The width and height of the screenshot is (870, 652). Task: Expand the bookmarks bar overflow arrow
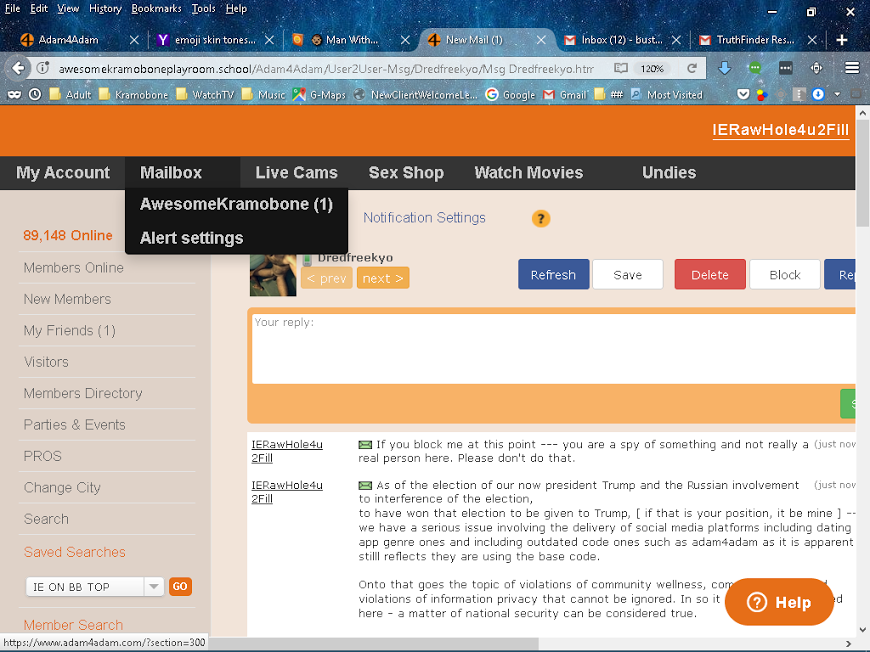pyautogui.click(x=837, y=95)
